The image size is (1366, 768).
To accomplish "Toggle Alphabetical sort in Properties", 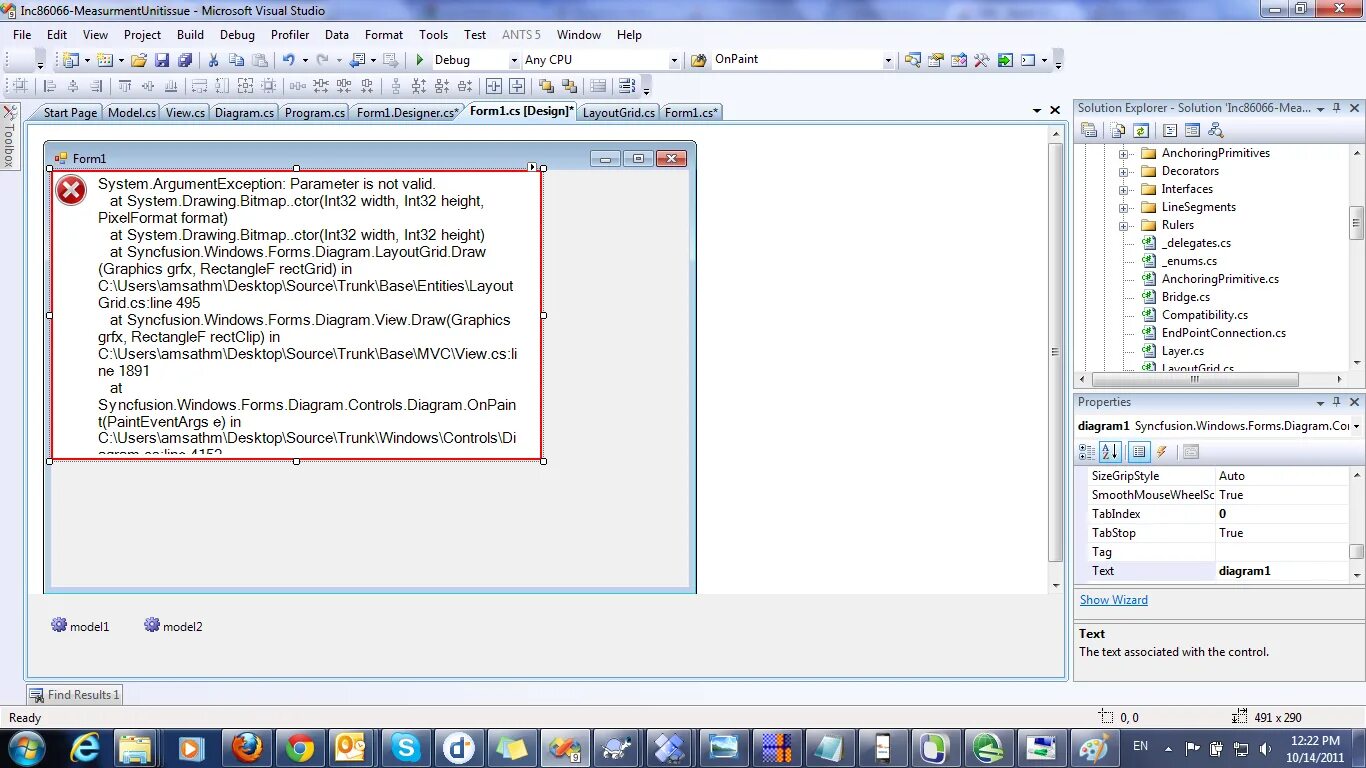I will tap(1109, 452).
